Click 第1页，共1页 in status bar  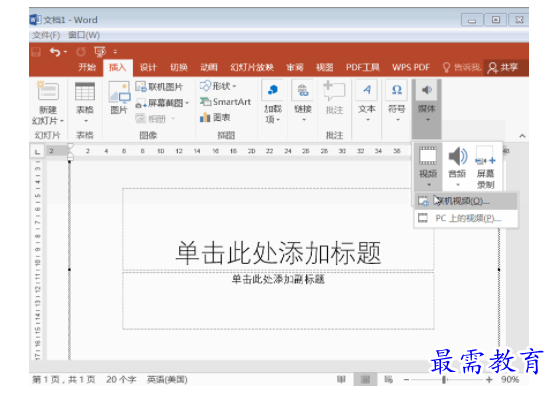click(x=64, y=380)
